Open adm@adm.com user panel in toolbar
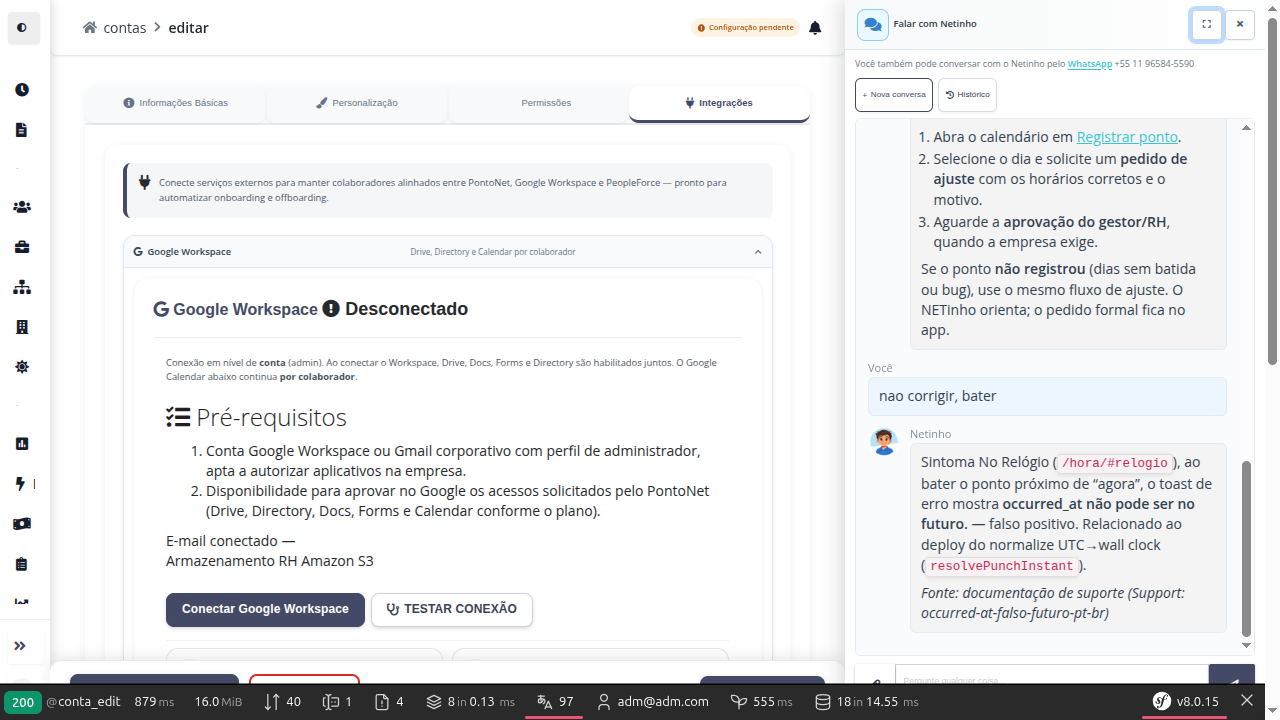 (x=653, y=702)
